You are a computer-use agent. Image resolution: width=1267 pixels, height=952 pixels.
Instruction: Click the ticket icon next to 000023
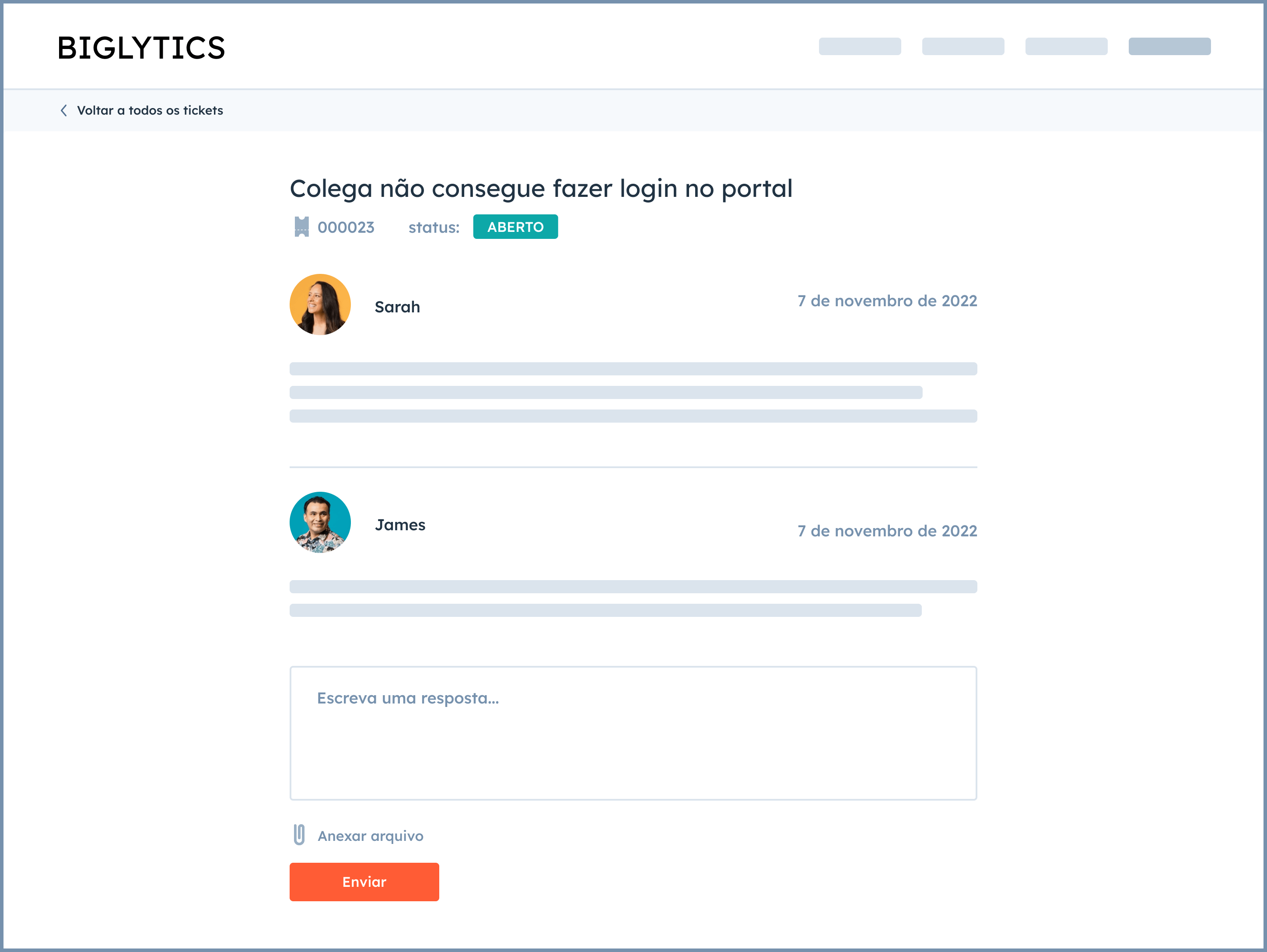pyautogui.click(x=302, y=227)
